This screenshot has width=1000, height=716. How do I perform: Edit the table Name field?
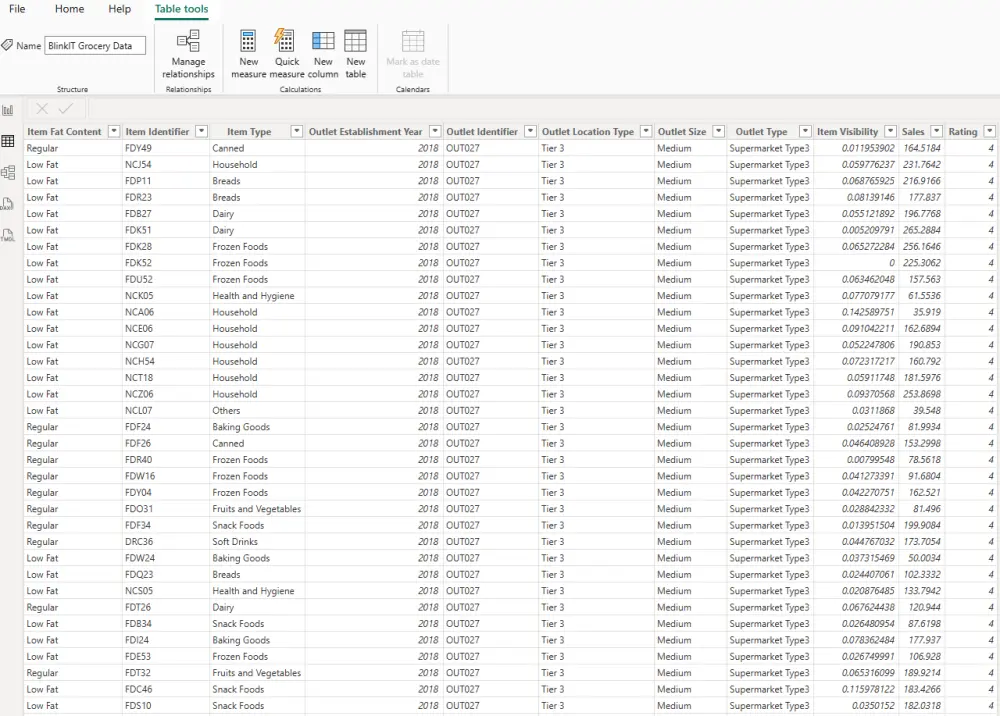click(x=95, y=45)
